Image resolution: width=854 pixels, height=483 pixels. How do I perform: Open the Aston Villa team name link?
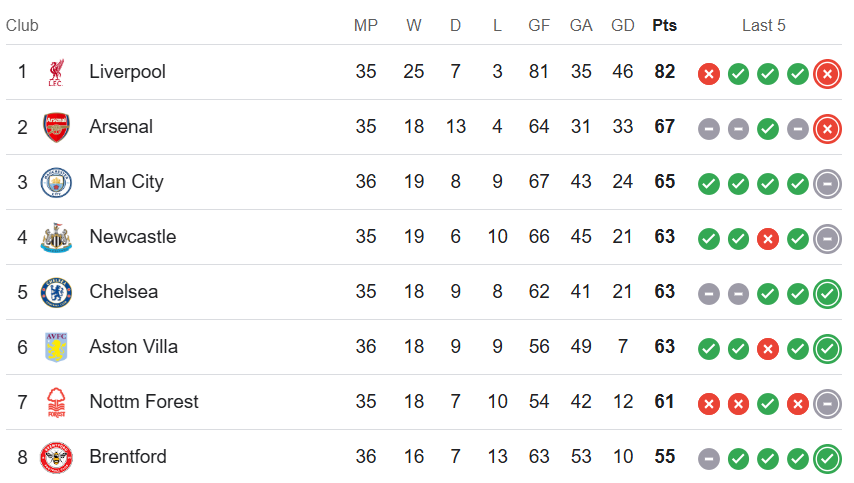click(x=133, y=347)
